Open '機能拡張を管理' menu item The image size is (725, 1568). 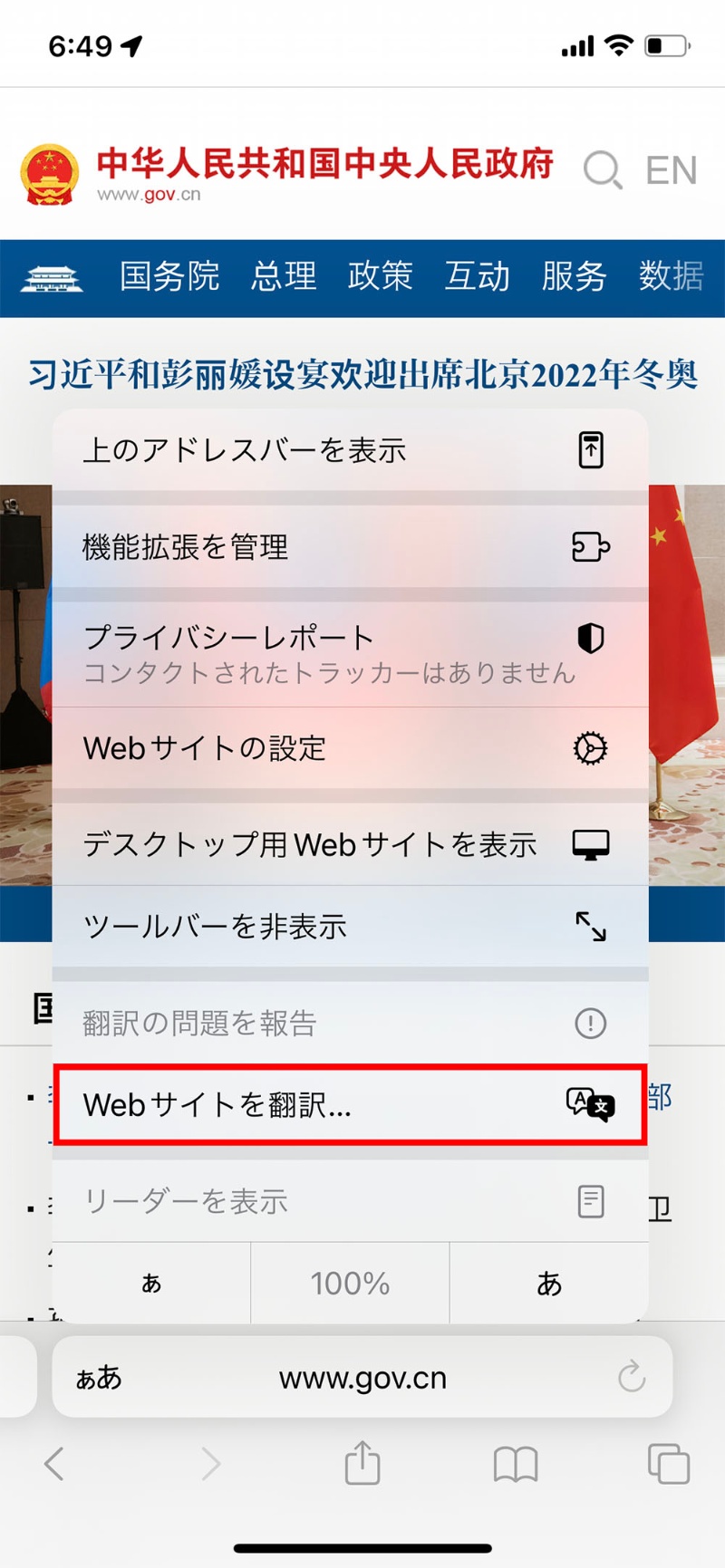350,546
